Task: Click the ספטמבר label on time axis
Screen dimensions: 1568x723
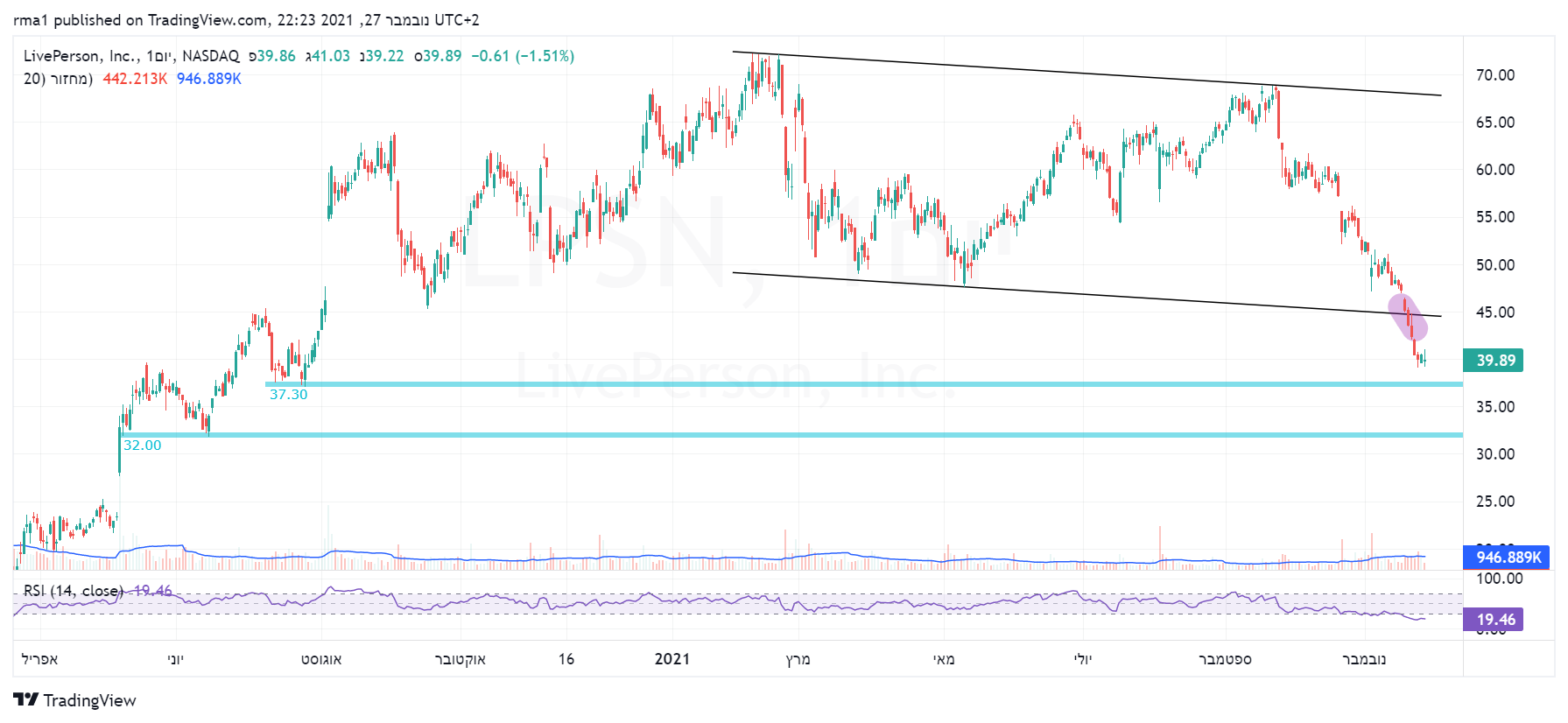Action: [1225, 659]
